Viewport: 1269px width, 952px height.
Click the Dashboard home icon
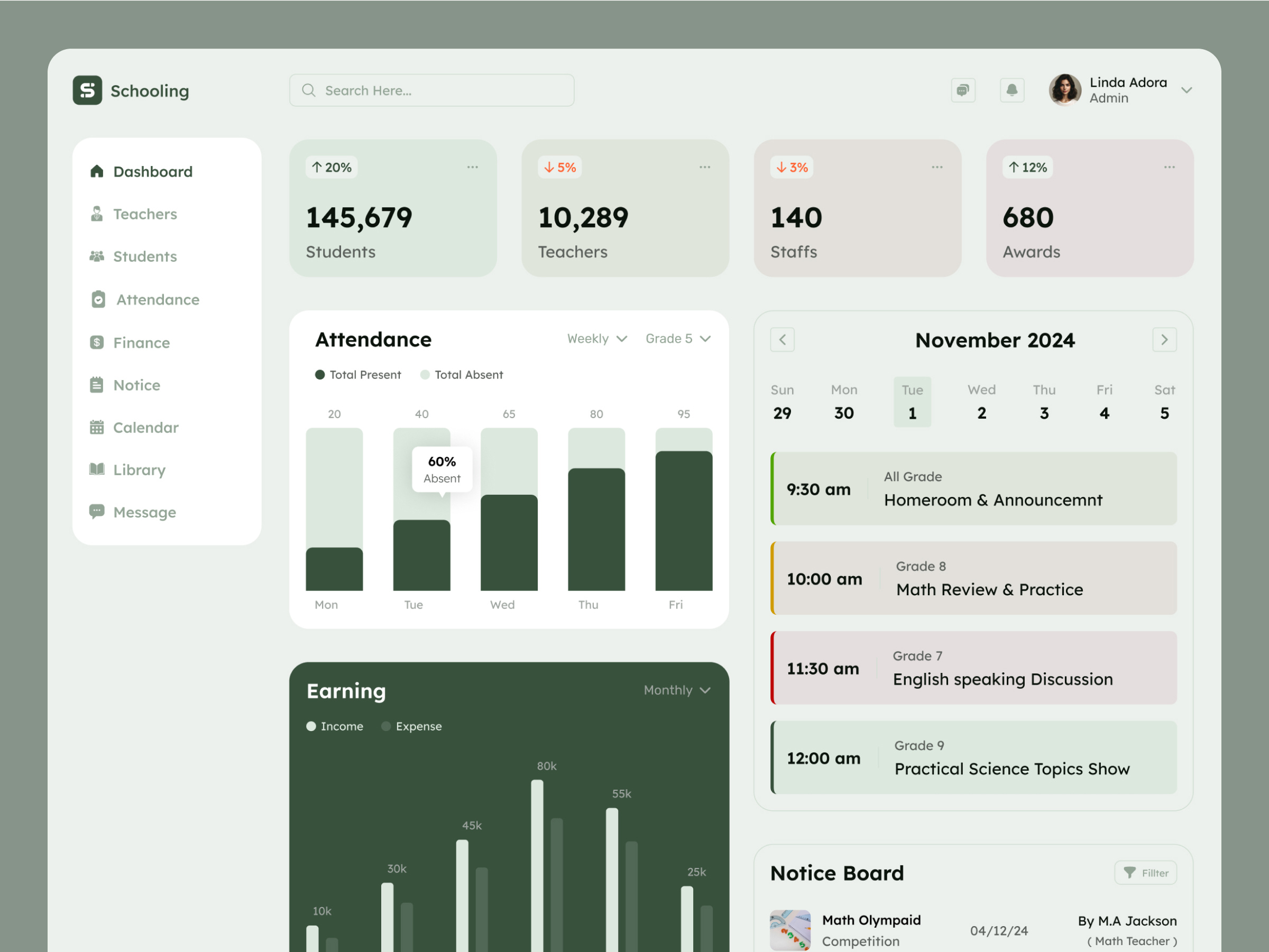(97, 171)
